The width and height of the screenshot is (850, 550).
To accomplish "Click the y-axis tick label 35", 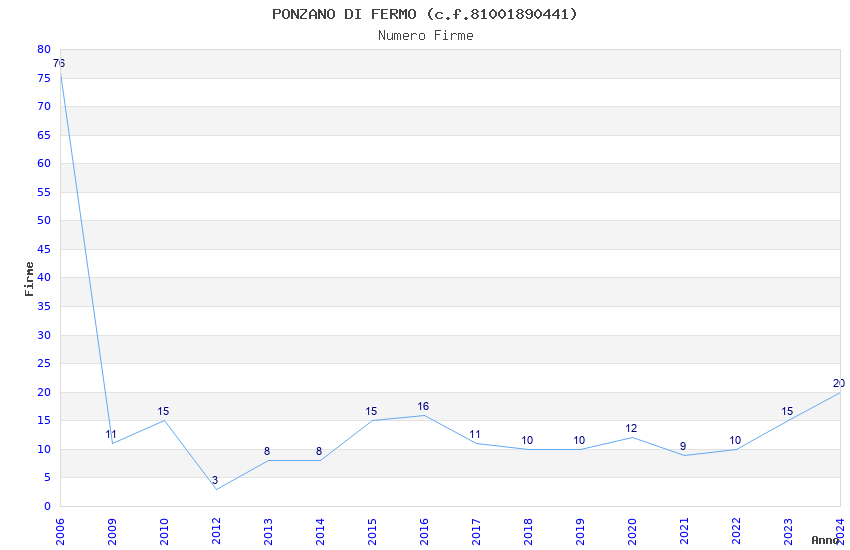I will click(x=44, y=306).
